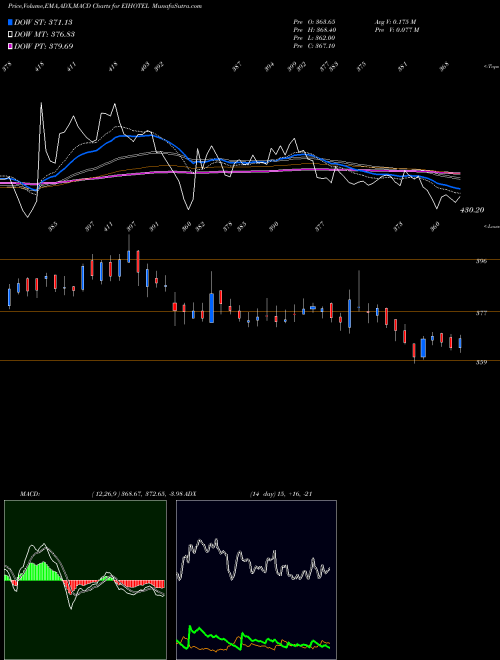Click the chart title mentioning EIHOTEL MunafaSutra.com
The image size is (500, 660).
(105, 6)
